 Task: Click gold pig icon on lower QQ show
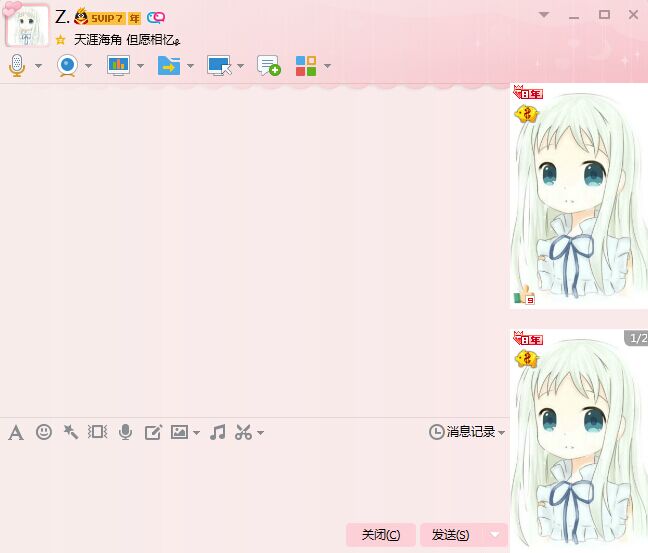click(x=526, y=359)
